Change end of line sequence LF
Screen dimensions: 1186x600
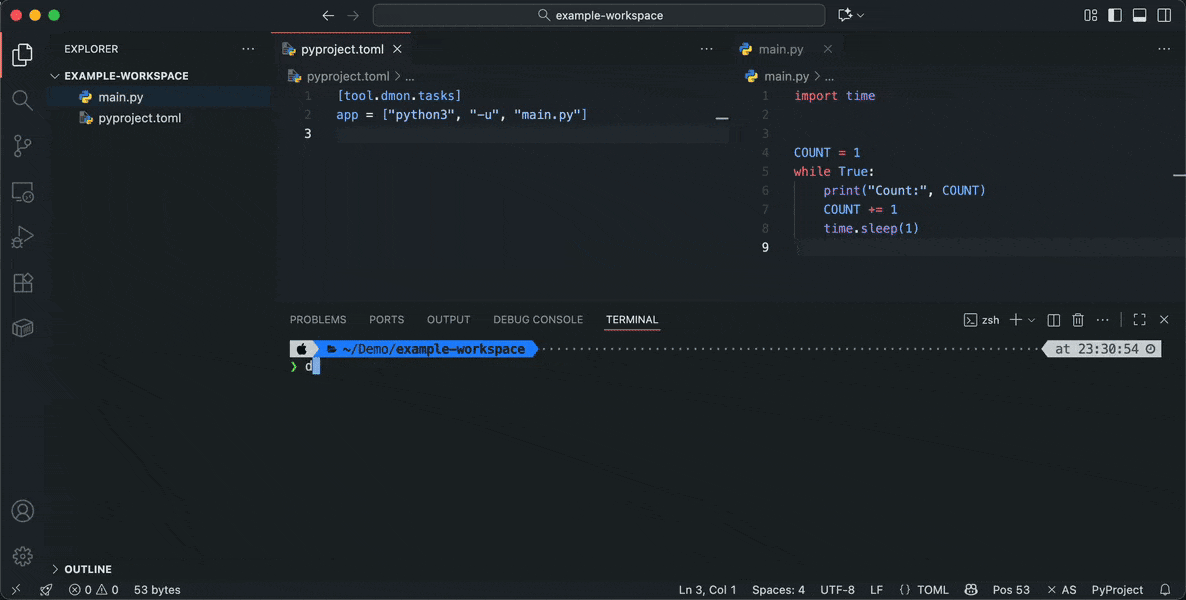pyautogui.click(x=877, y=590)
